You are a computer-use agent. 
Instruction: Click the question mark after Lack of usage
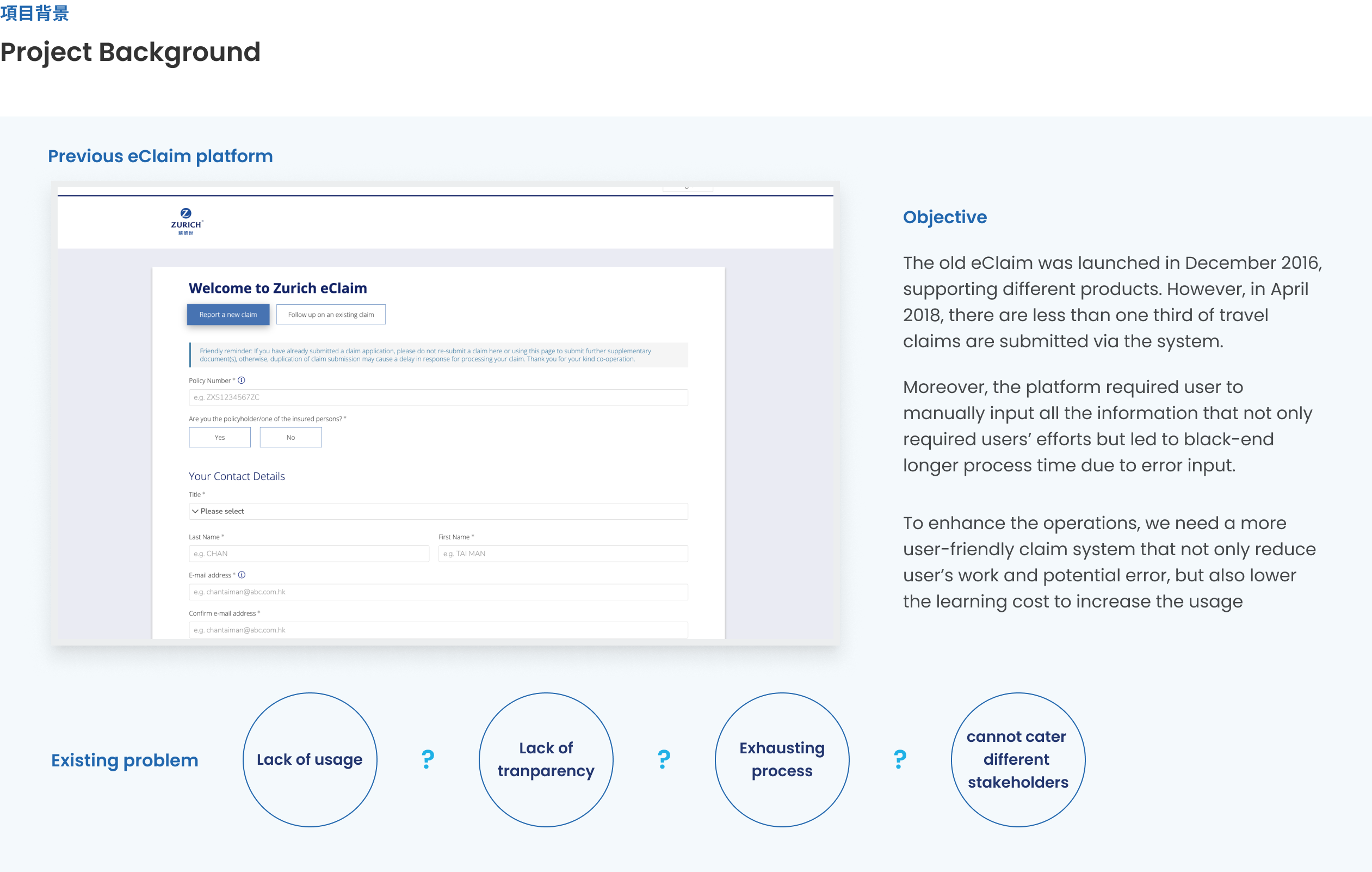pos(428,759)
